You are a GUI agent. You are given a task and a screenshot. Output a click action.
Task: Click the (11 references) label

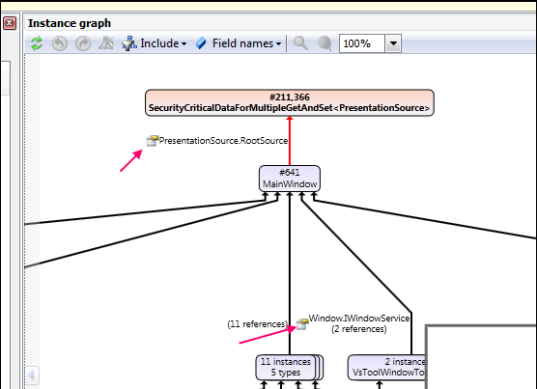click(257, 324)
